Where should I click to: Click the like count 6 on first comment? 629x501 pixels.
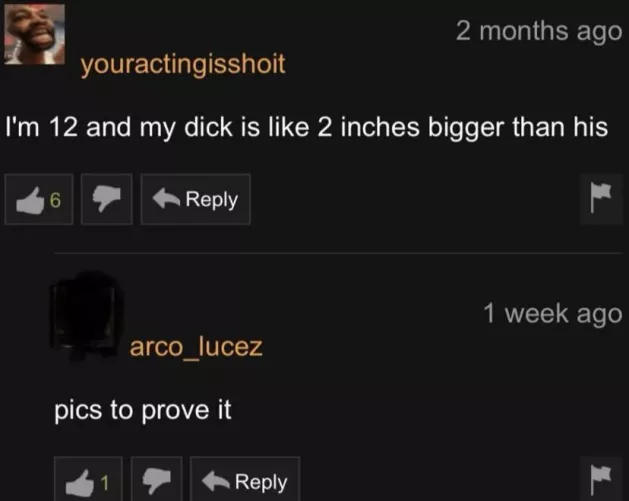pyautogui.click(x=56, y=200)
